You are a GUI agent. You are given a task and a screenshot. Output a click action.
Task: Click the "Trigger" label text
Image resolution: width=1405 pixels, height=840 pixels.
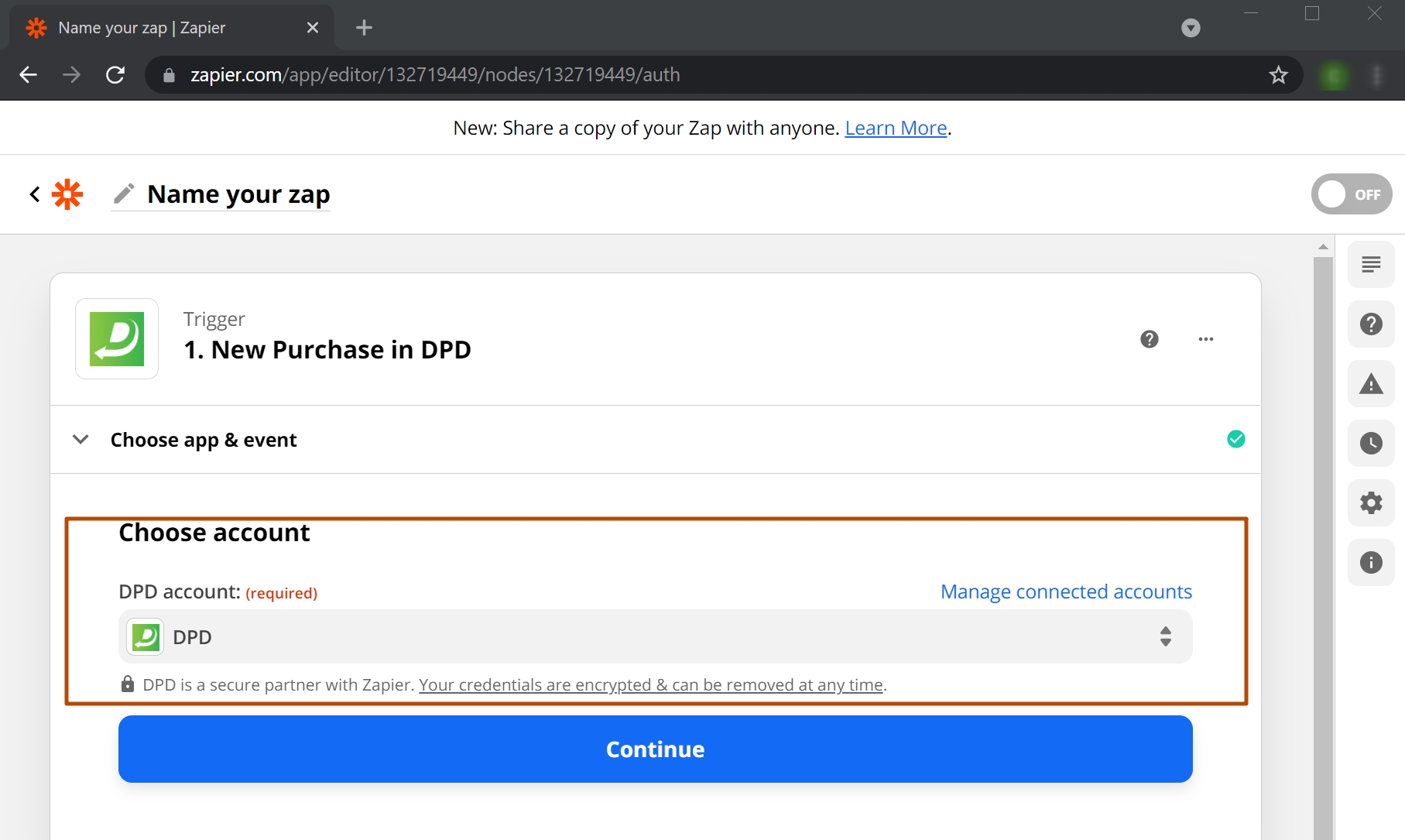[x=214, y=319]
